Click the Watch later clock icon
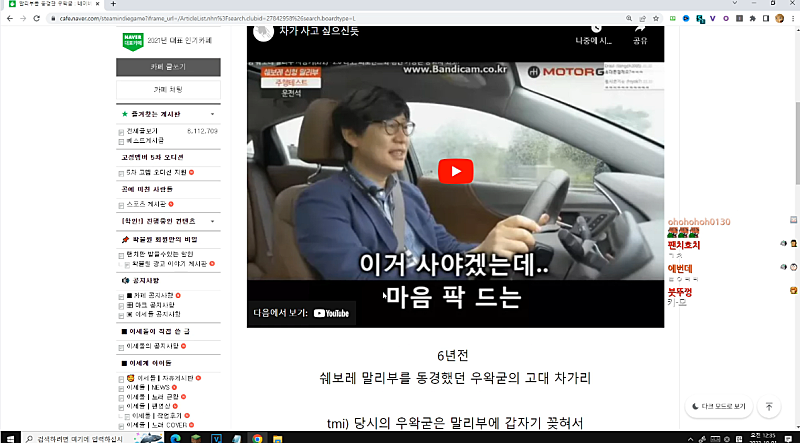Image resolution: width=800 pixels, height=443 pixels. coord(595,29)
